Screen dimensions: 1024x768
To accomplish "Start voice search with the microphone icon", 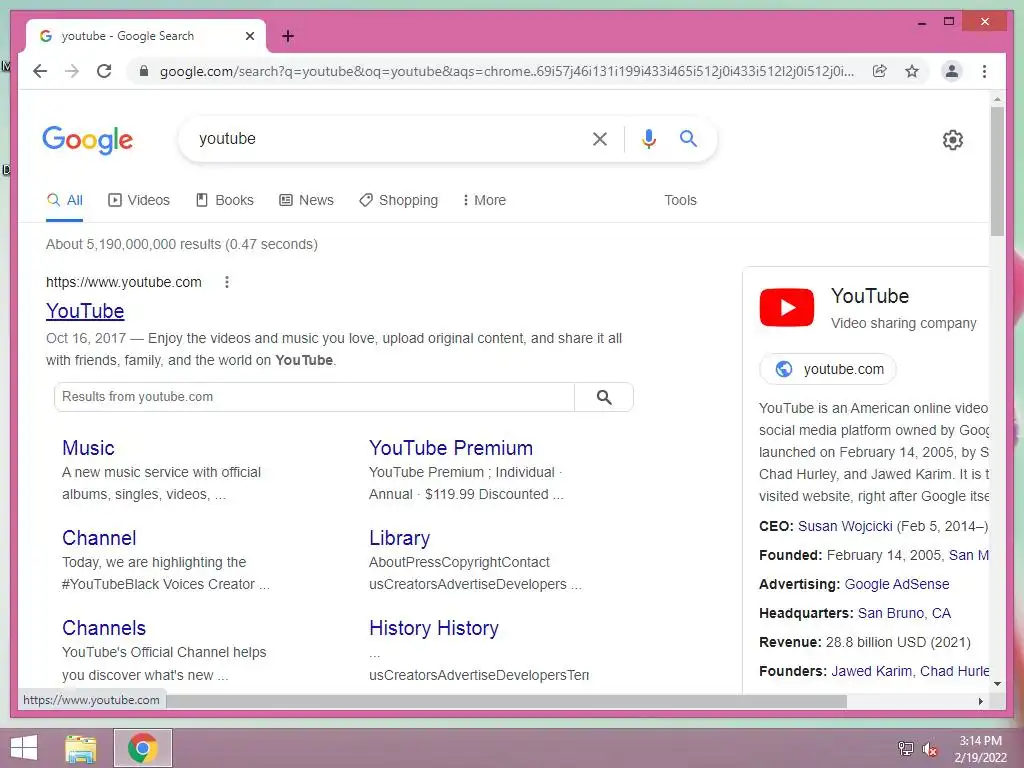I will [x=648, y=138].
